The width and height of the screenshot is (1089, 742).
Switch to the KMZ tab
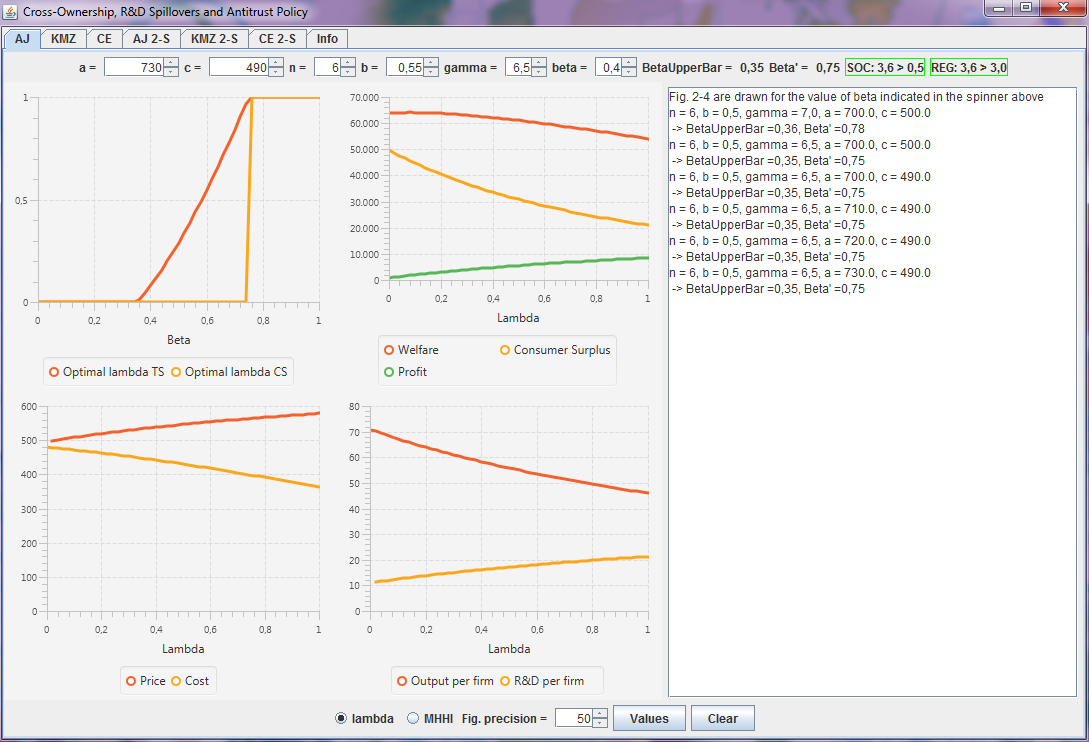63,39
